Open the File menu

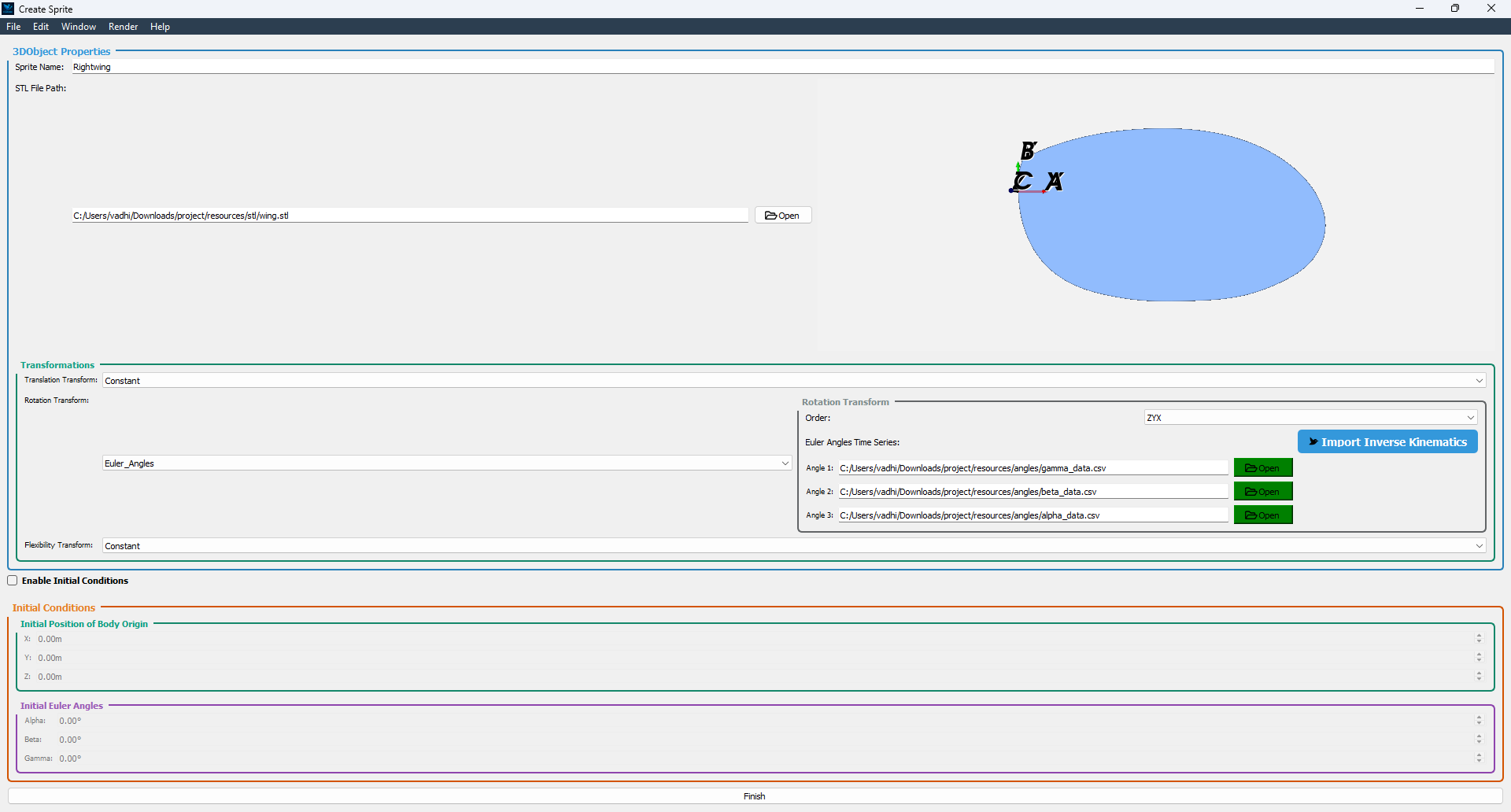[13, 27]
